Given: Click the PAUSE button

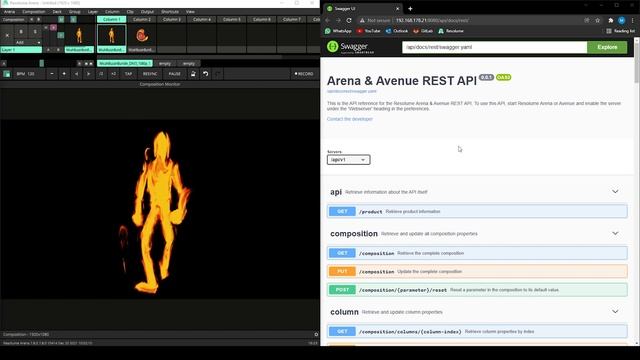Looking at the screenshot, I should point(175,74).
